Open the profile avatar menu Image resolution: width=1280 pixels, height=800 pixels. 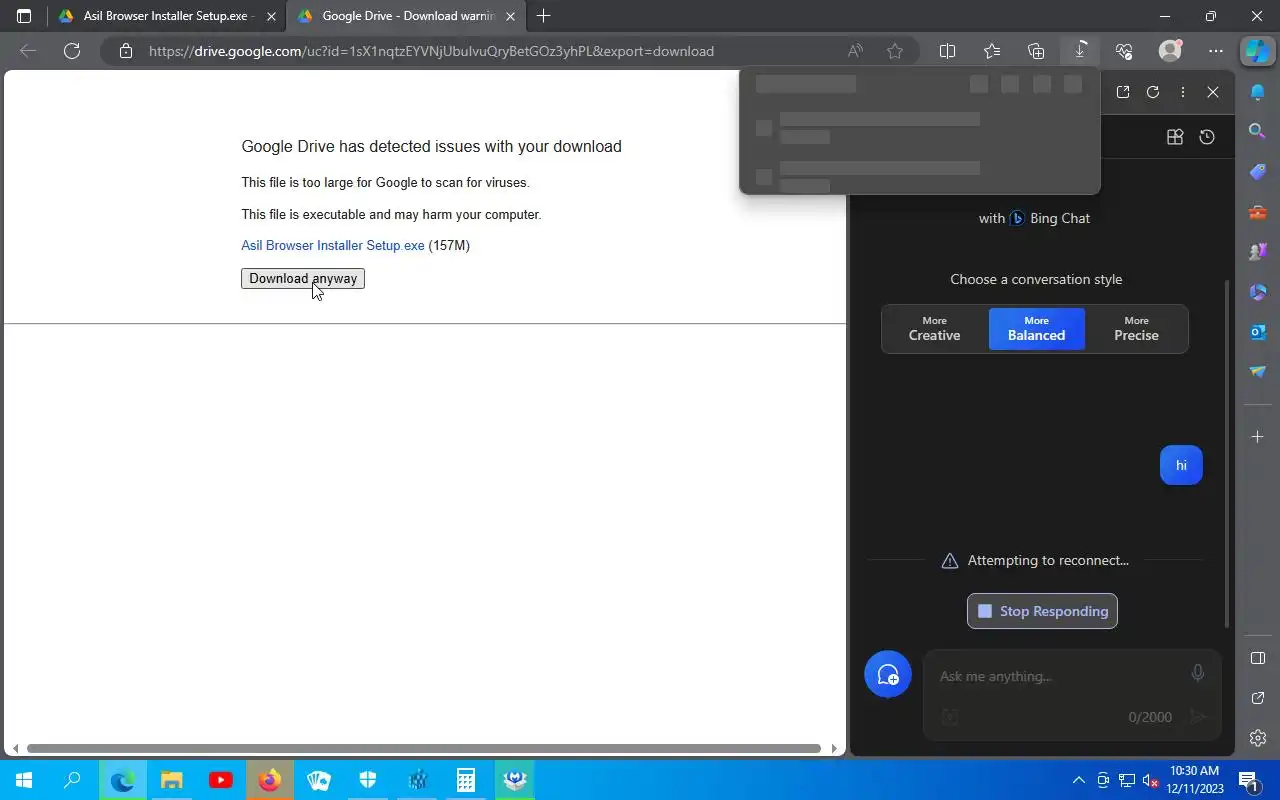click(x=1170, y=51)
